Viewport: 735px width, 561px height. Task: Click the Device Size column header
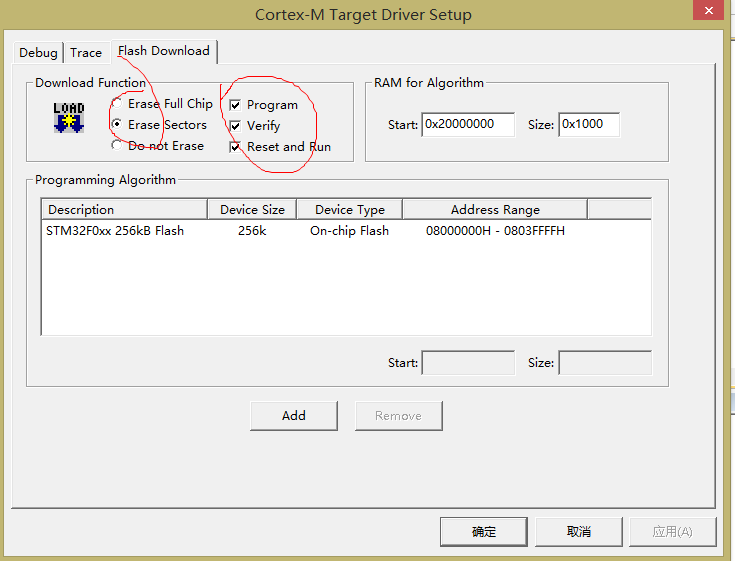[252, 209]
